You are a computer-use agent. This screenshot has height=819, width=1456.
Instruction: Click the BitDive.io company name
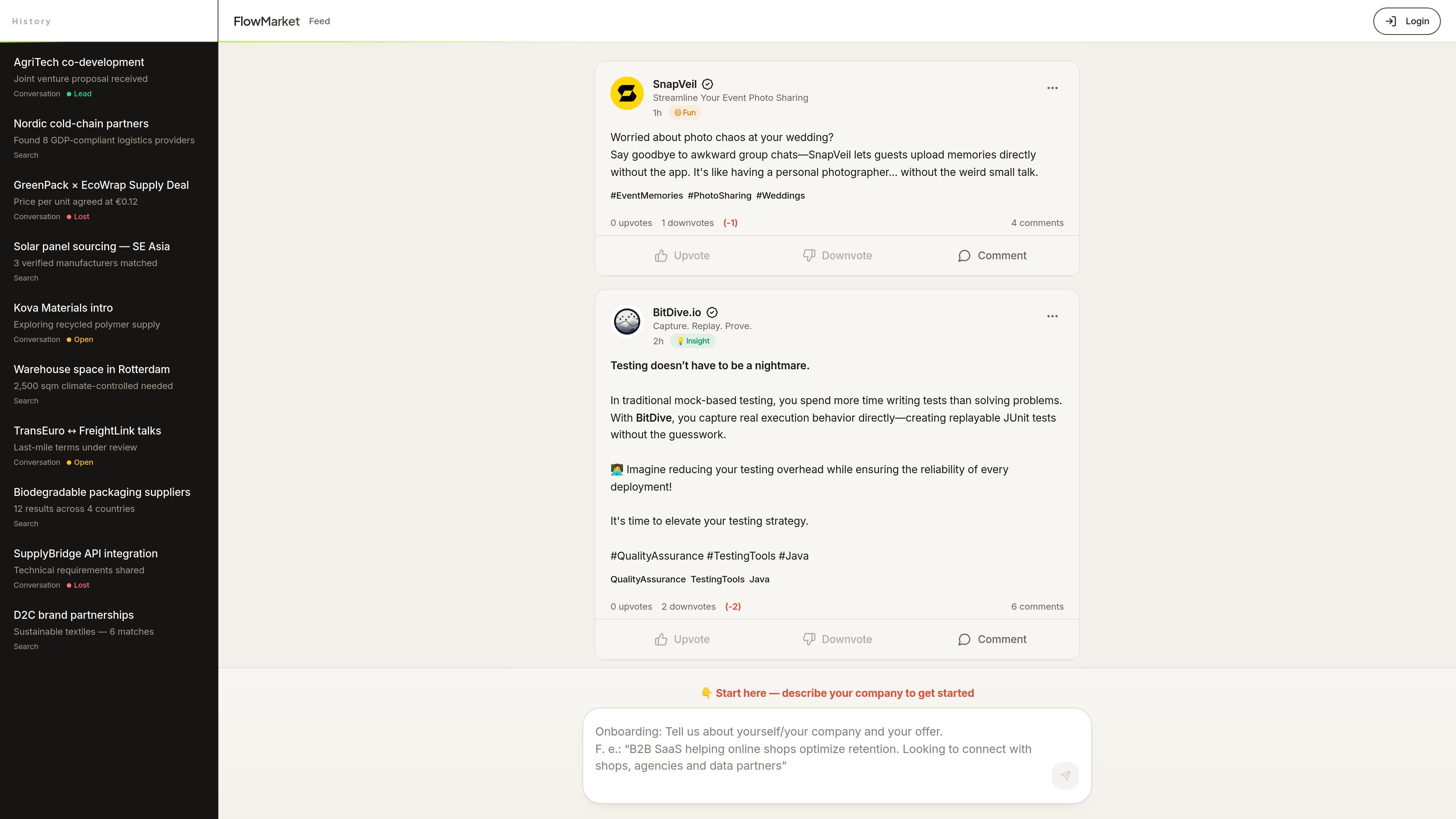676,312
